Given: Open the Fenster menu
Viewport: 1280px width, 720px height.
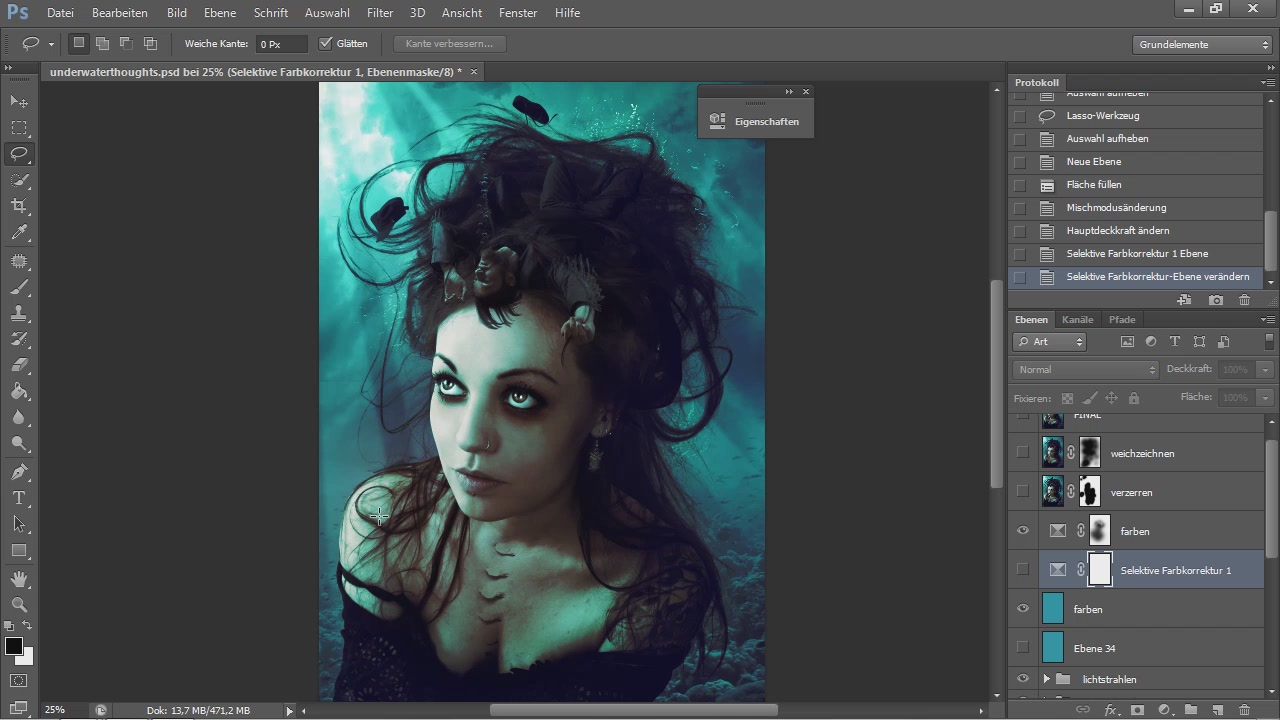Looking at the screenshot, I should (517, 13).
